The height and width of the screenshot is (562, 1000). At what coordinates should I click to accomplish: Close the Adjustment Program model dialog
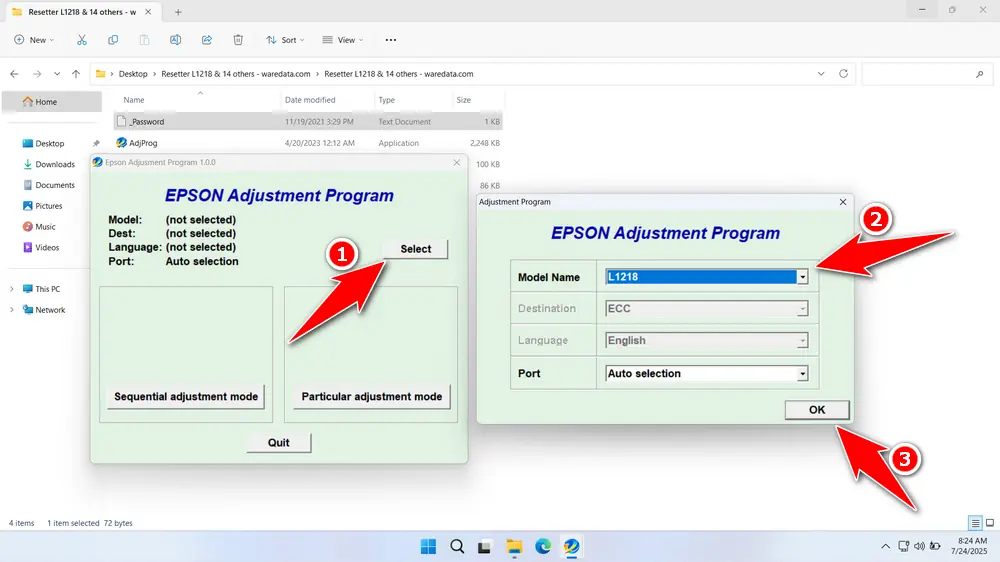pos(842,202)
